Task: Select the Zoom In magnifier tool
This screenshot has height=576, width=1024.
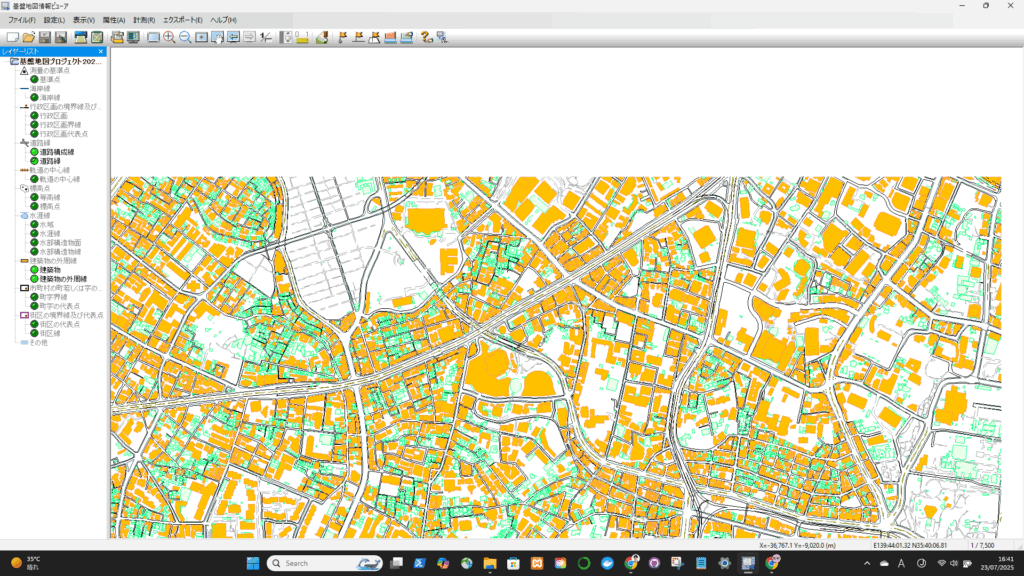Action: click(x=169, y=37)
